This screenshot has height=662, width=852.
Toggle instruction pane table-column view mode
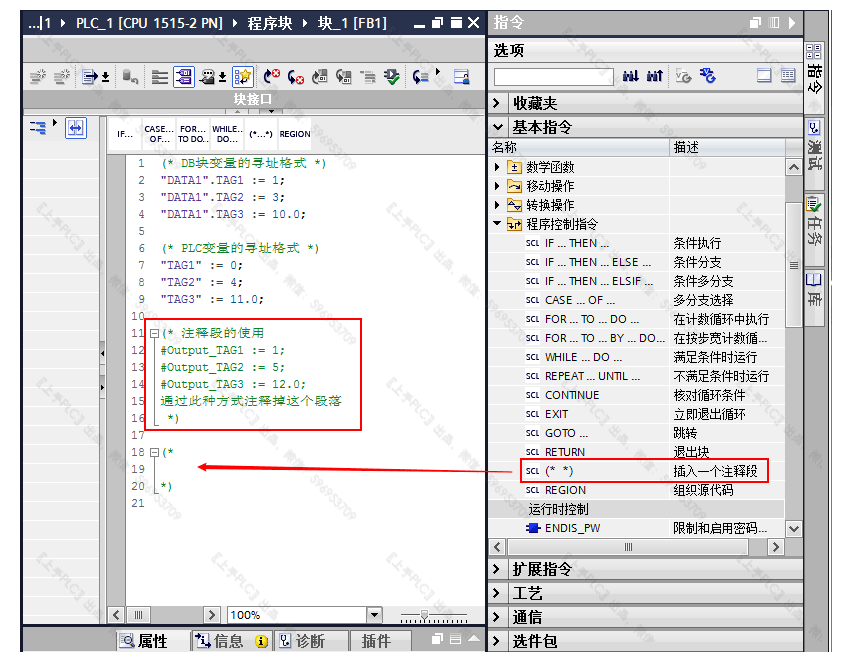click(x=788, y=76)
